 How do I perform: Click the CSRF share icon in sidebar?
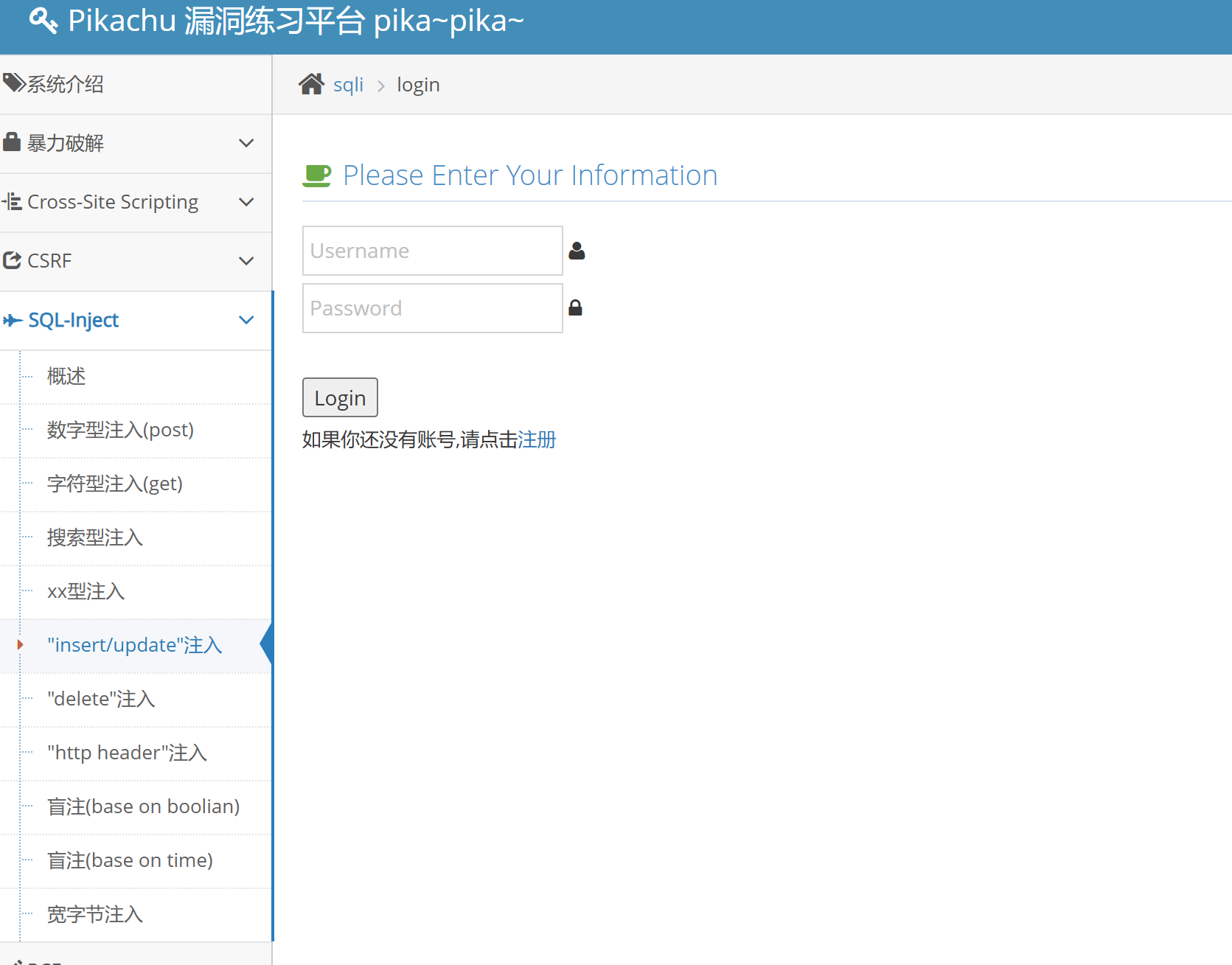tap(12, 259)
